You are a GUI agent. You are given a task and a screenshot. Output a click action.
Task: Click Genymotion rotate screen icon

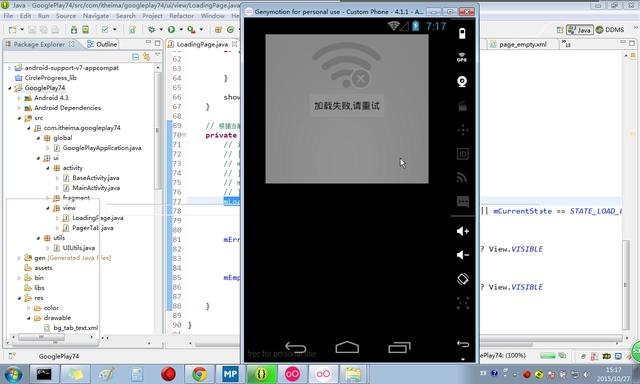[462, 279]
